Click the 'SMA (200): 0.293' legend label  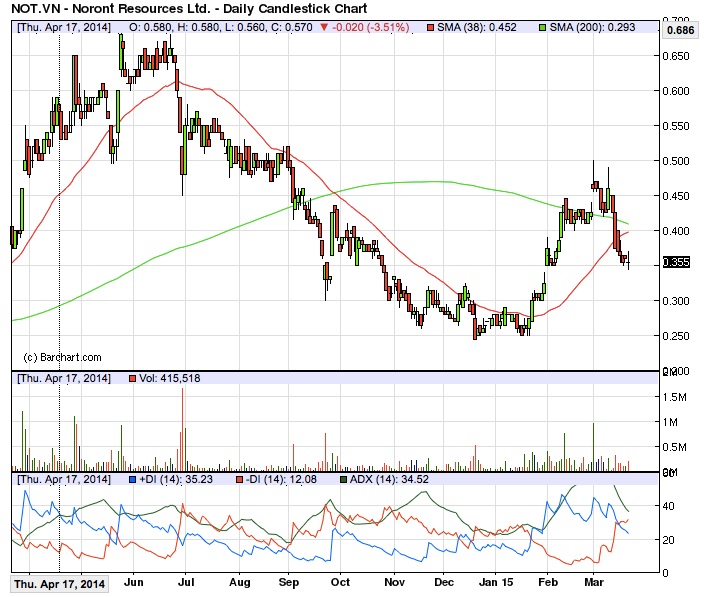click(x=592, y=28)
